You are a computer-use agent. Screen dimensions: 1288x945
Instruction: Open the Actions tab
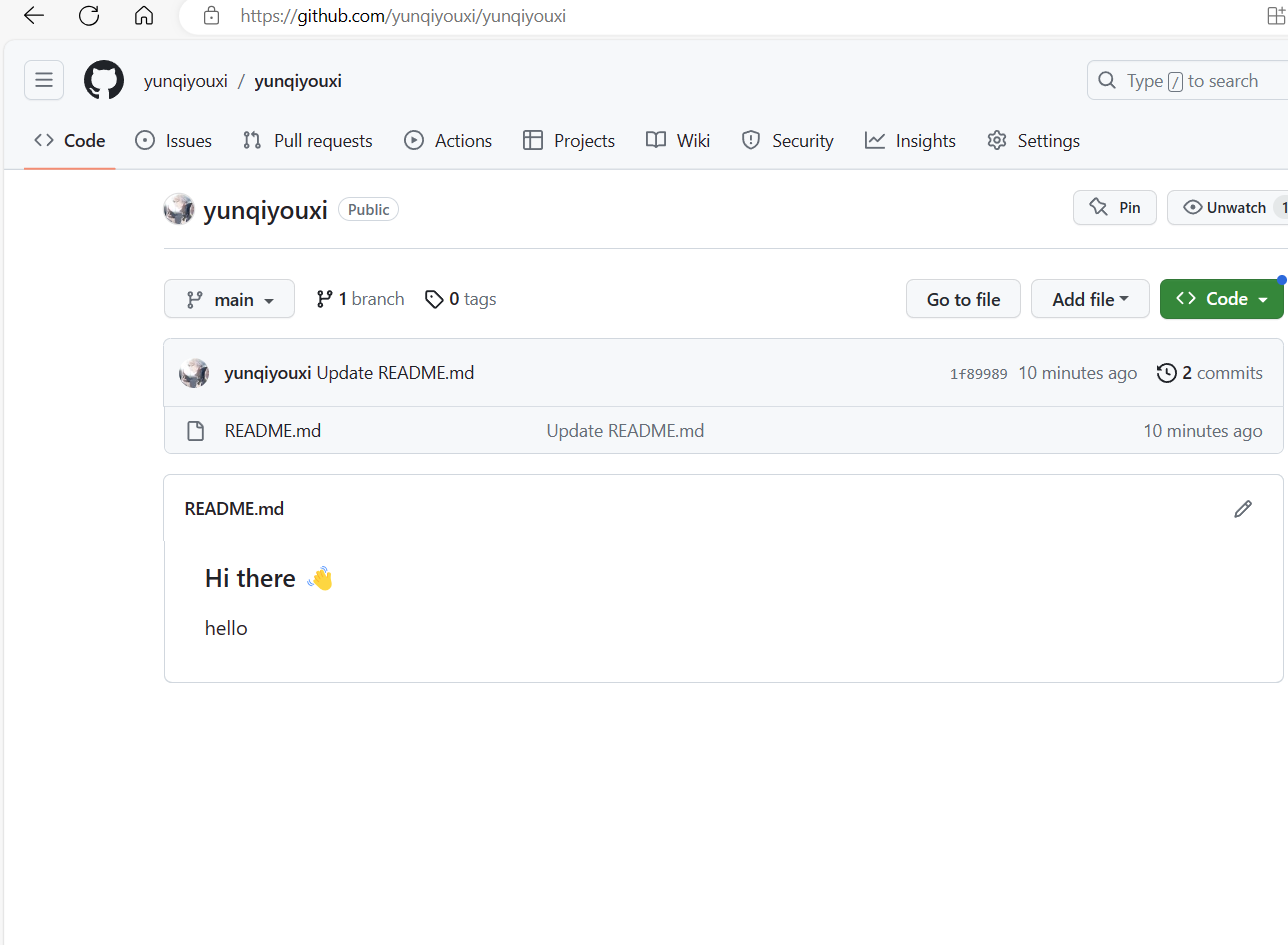[448, 141]
